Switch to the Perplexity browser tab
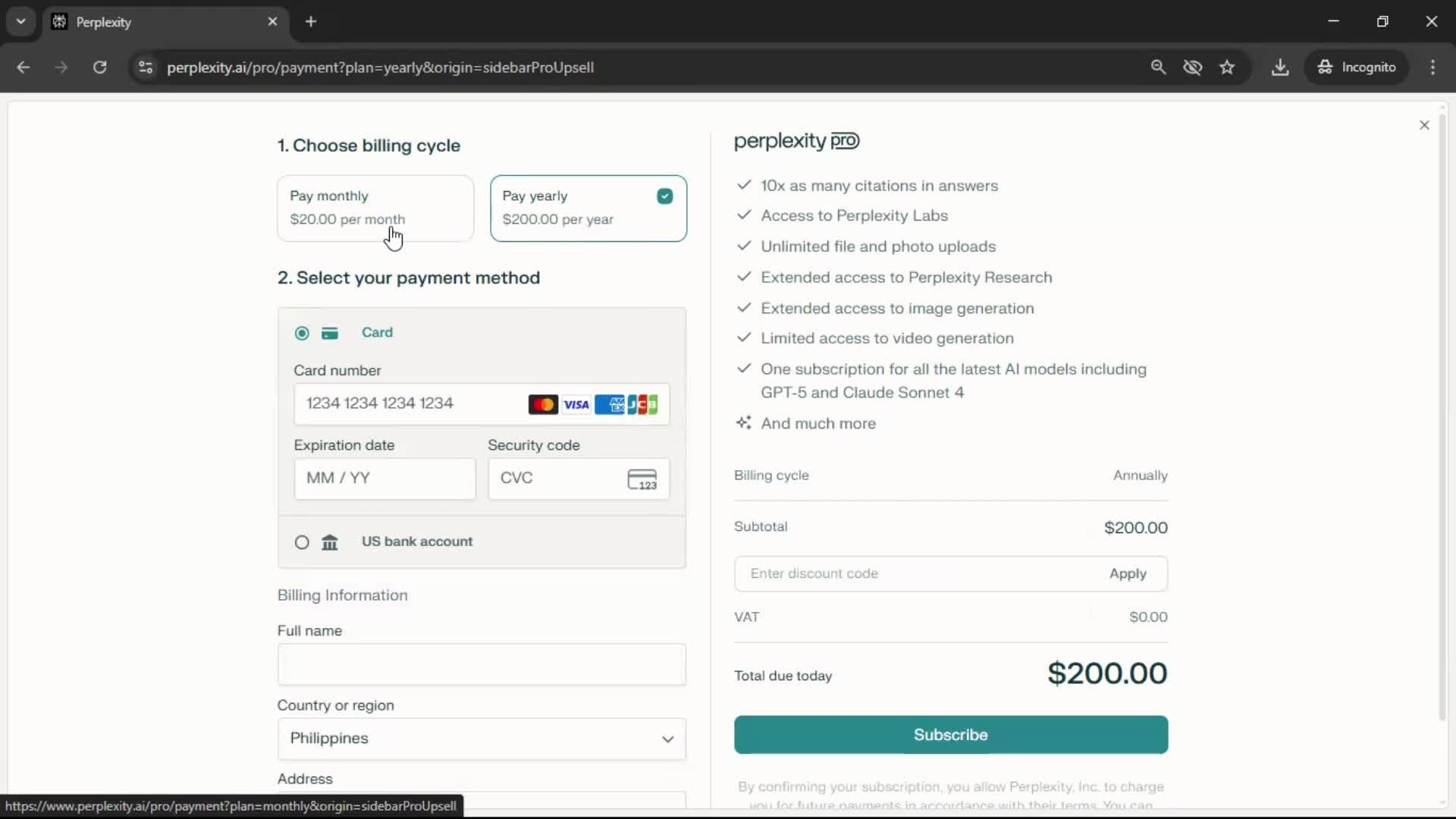Image resolution: width=1456 pixels, height=819 pixels. 152,22
